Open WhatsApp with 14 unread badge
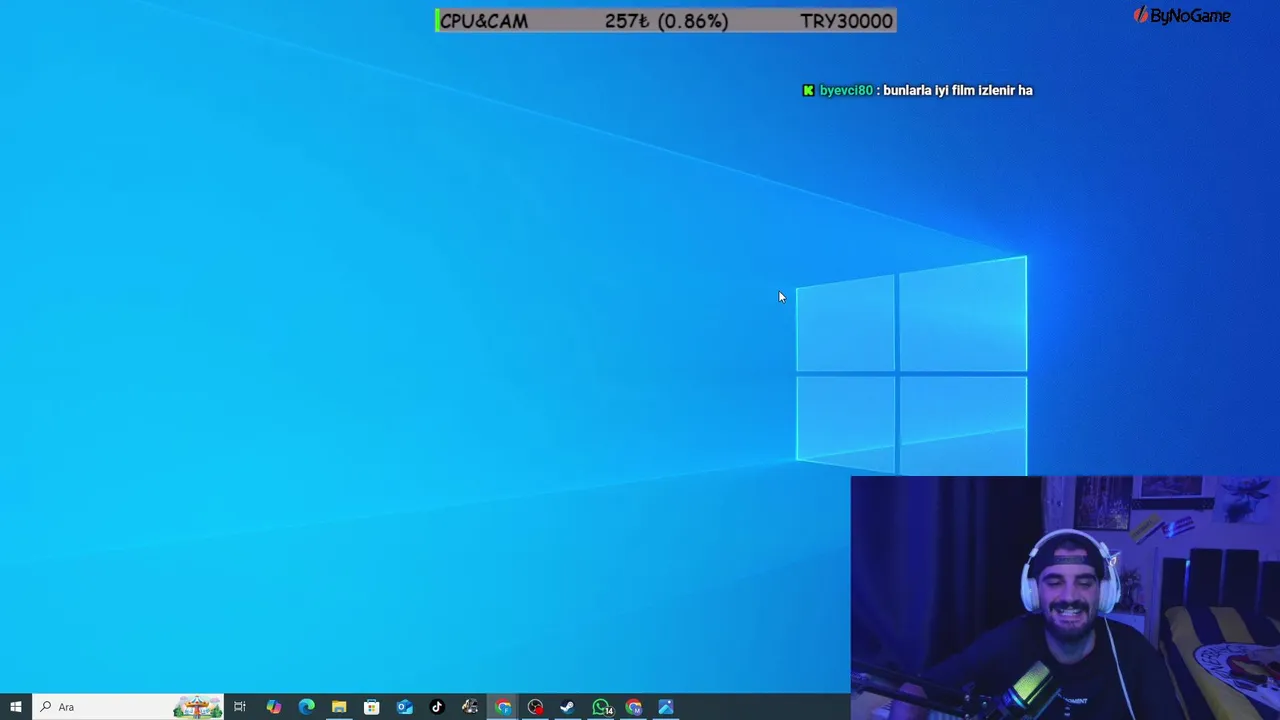This screenshot has height=720, width=1280. [601, 707]
